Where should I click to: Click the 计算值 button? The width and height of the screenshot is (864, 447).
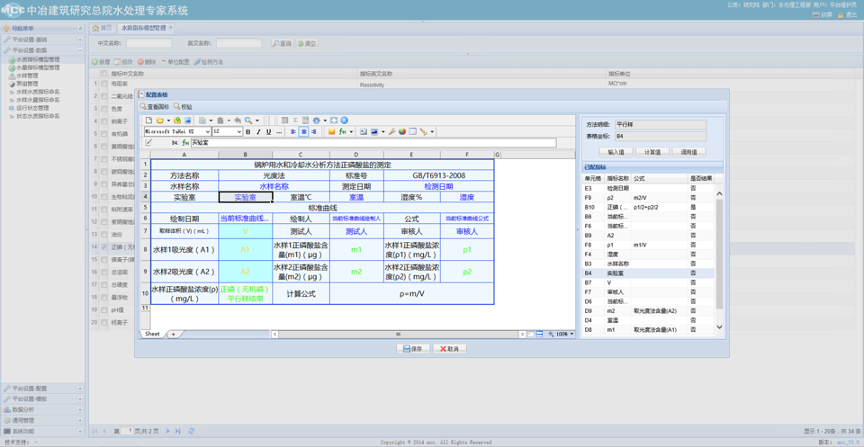pos(651,152)
